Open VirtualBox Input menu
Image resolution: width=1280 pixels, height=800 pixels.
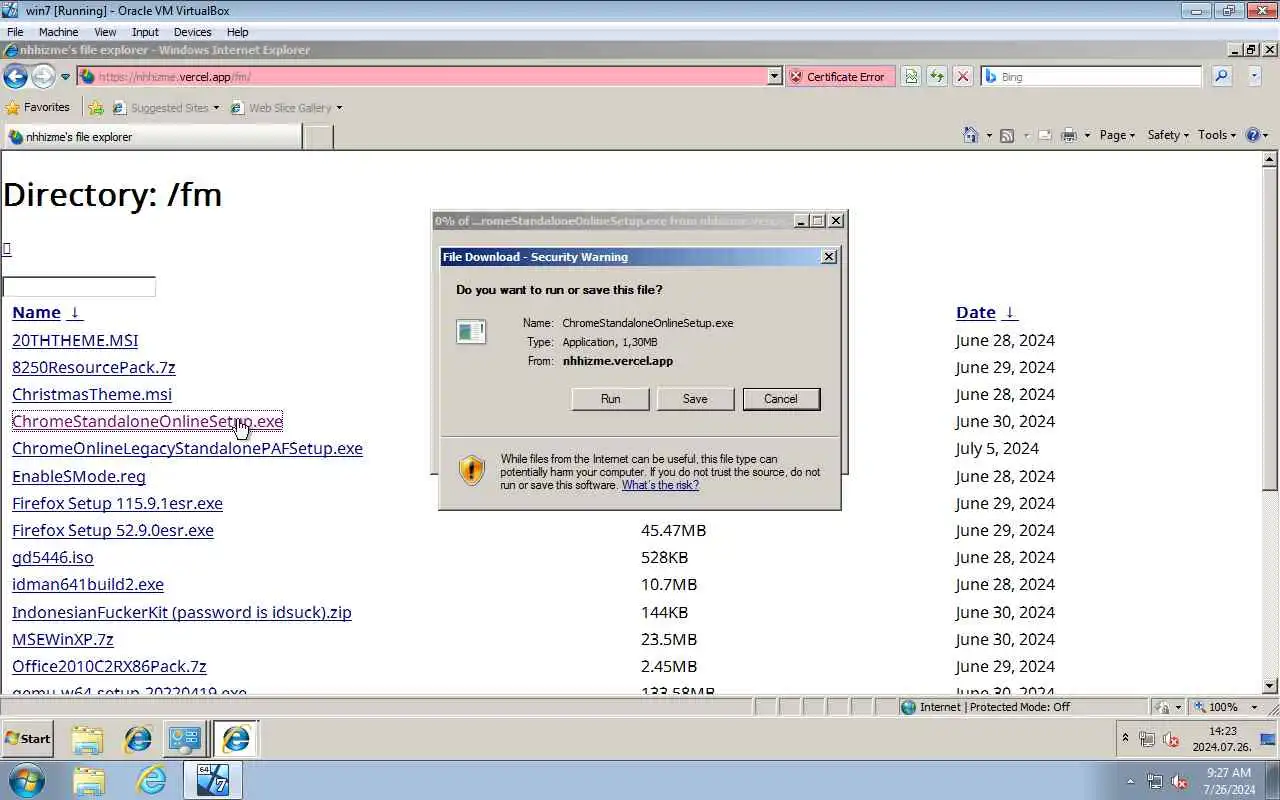click(x=145, y=32)
